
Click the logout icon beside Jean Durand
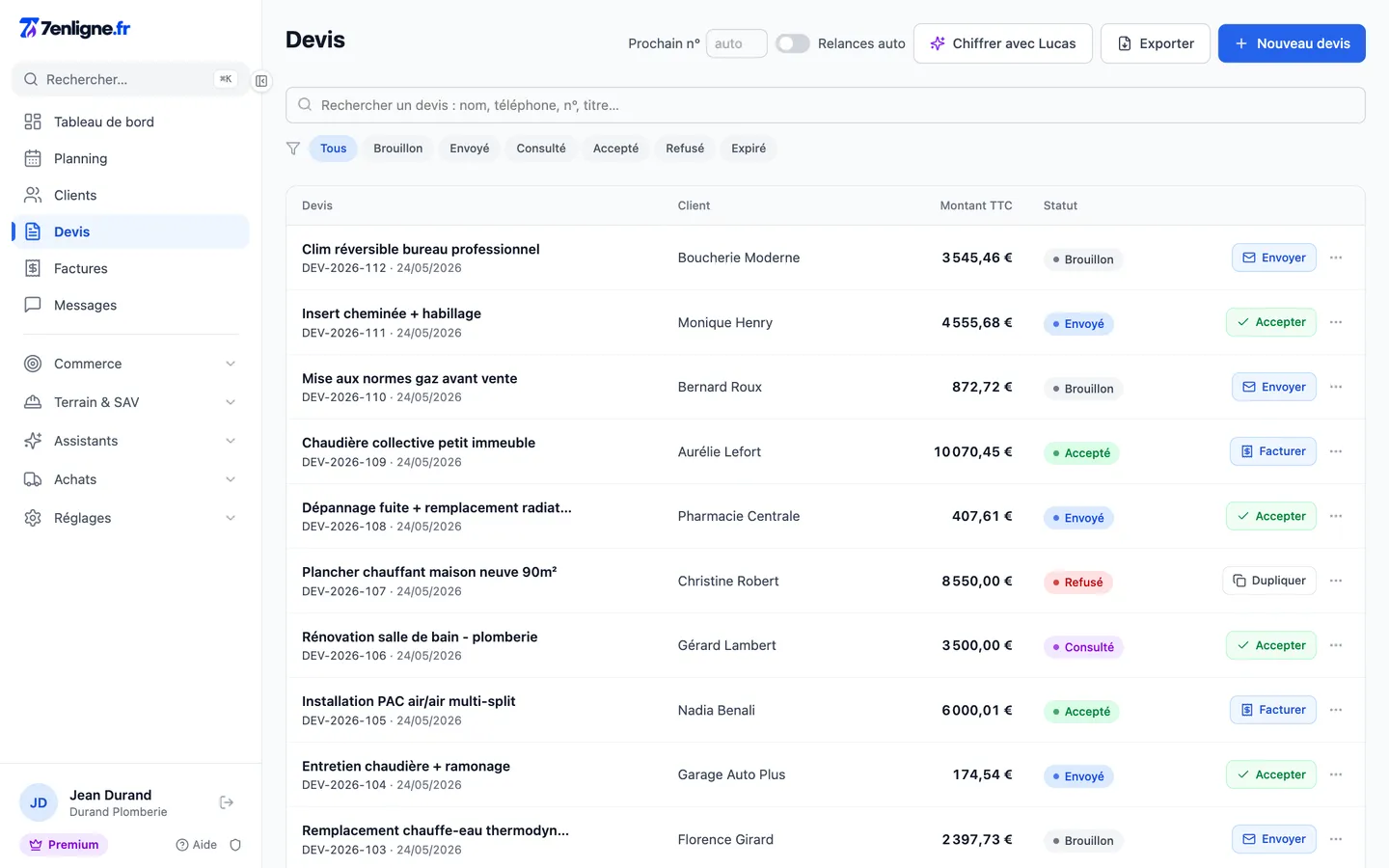[227, 802]
